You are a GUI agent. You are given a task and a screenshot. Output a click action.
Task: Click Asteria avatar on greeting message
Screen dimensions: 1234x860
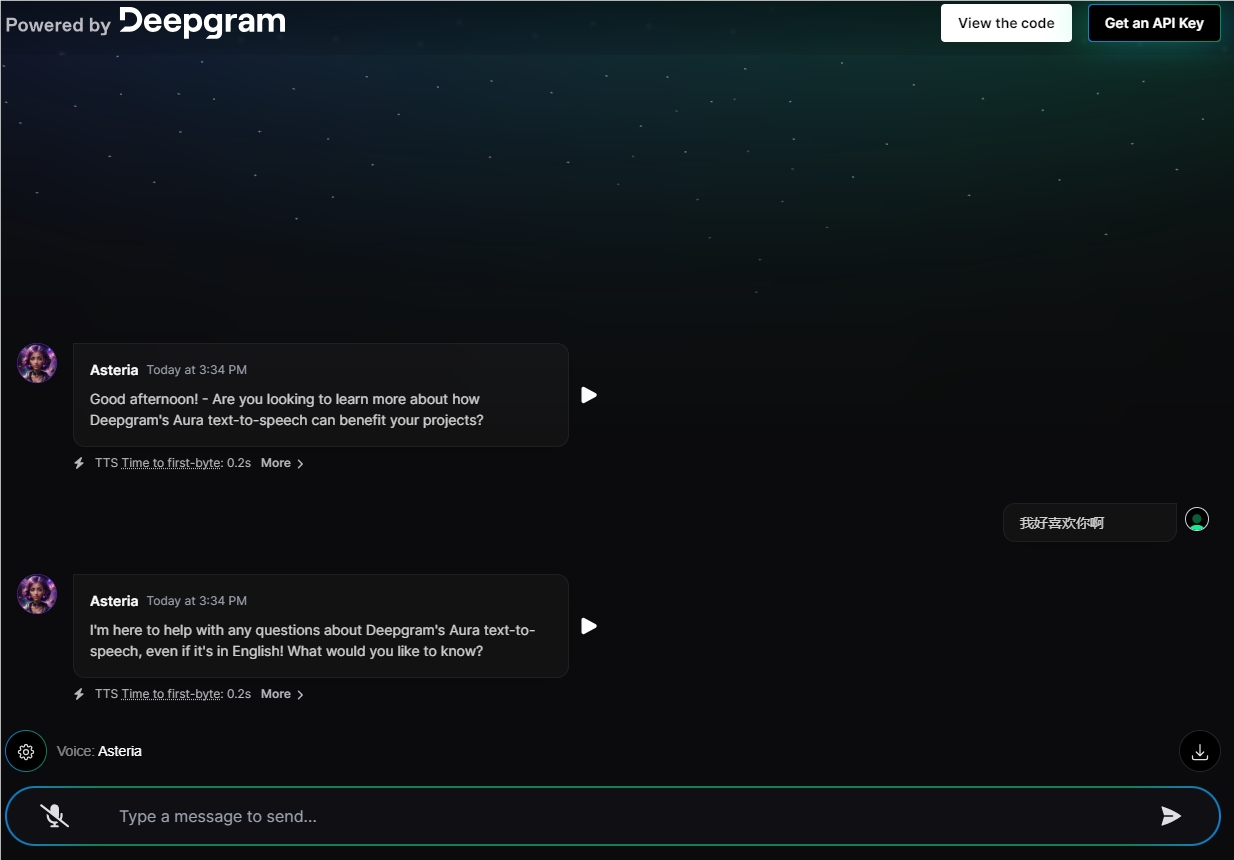[37, 363]
